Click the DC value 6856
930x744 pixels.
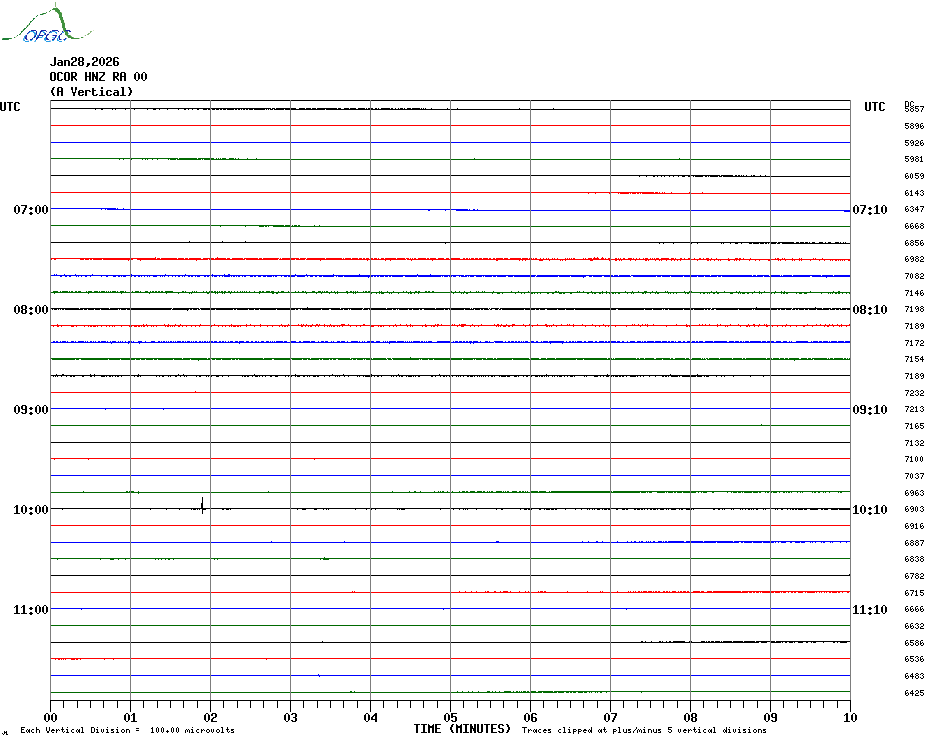pyautogui.click(x=914, y=243)
